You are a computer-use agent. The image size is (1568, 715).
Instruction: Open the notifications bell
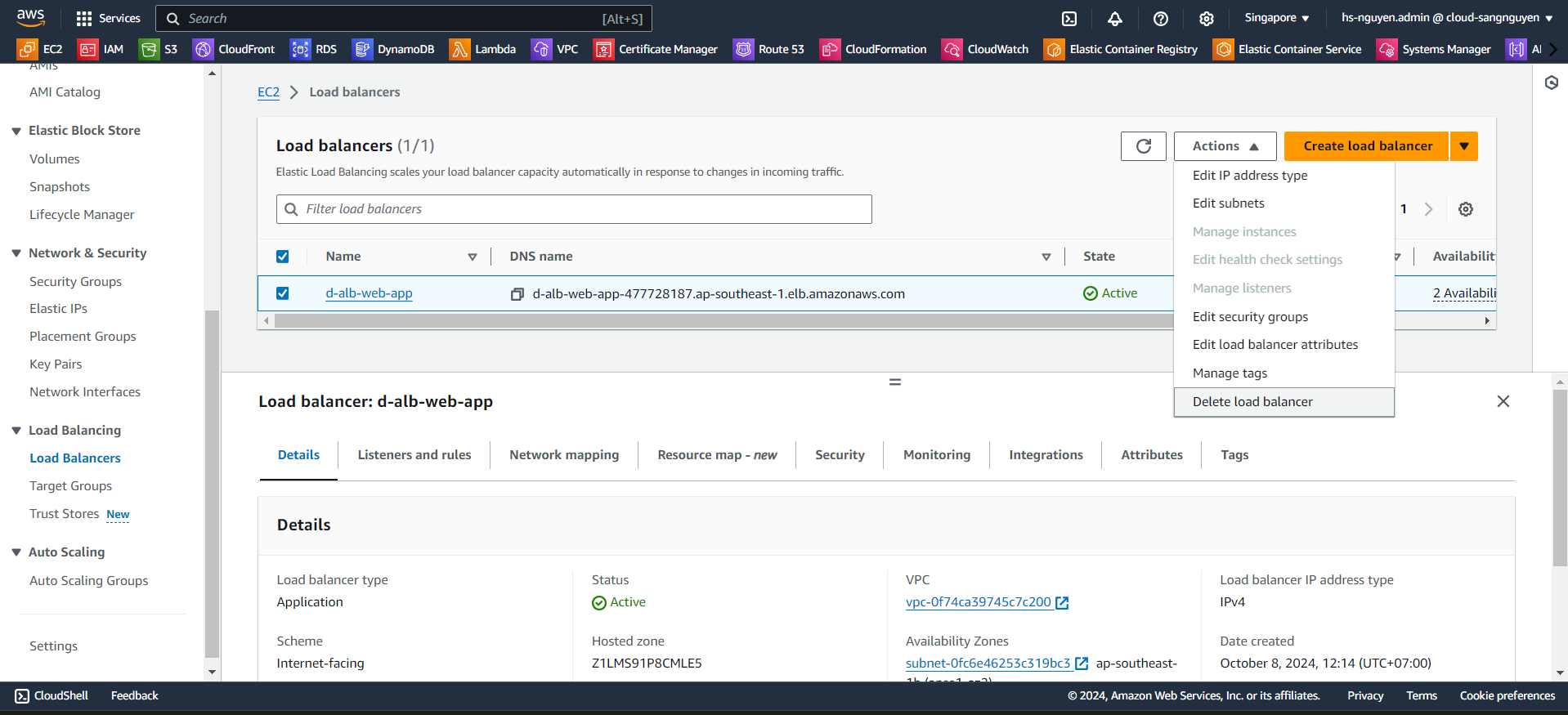(1115, 19)
